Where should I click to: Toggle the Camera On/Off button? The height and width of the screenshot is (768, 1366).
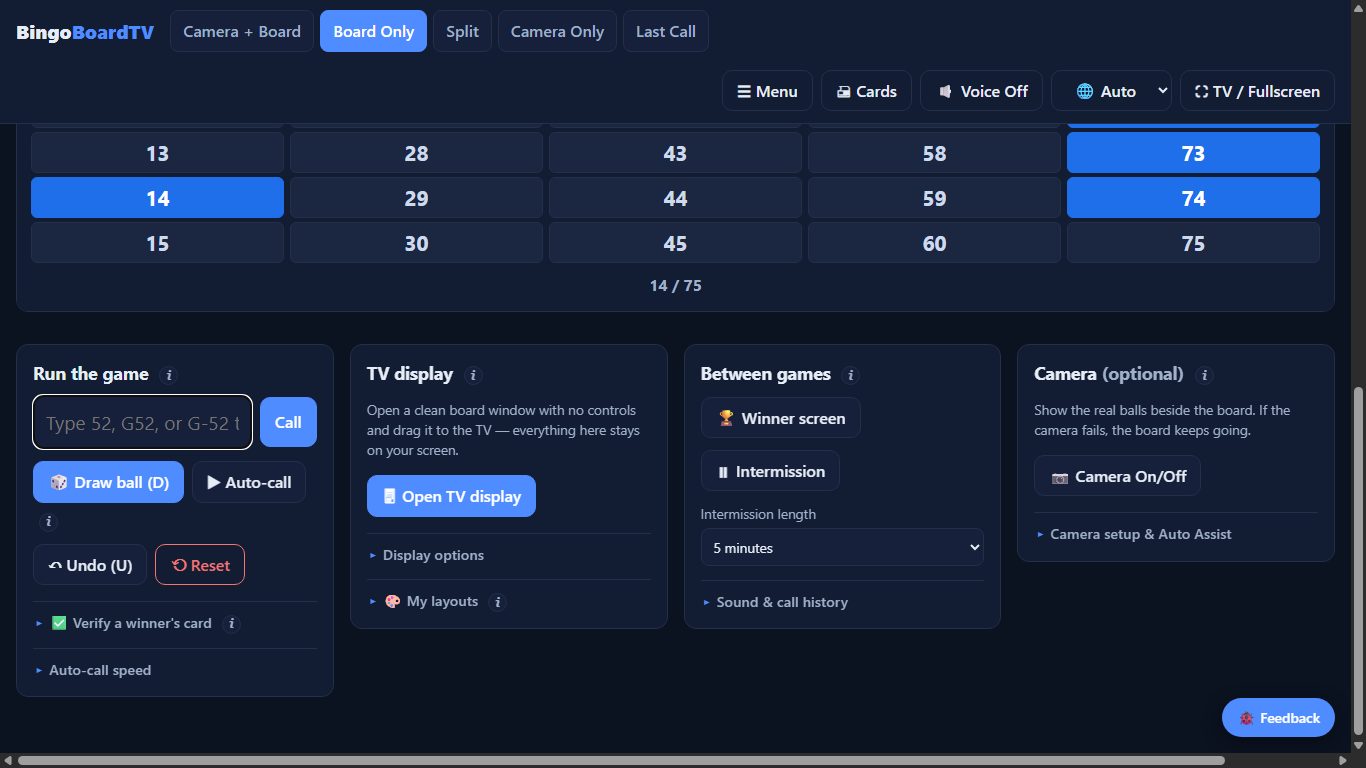click(1117, 476)
